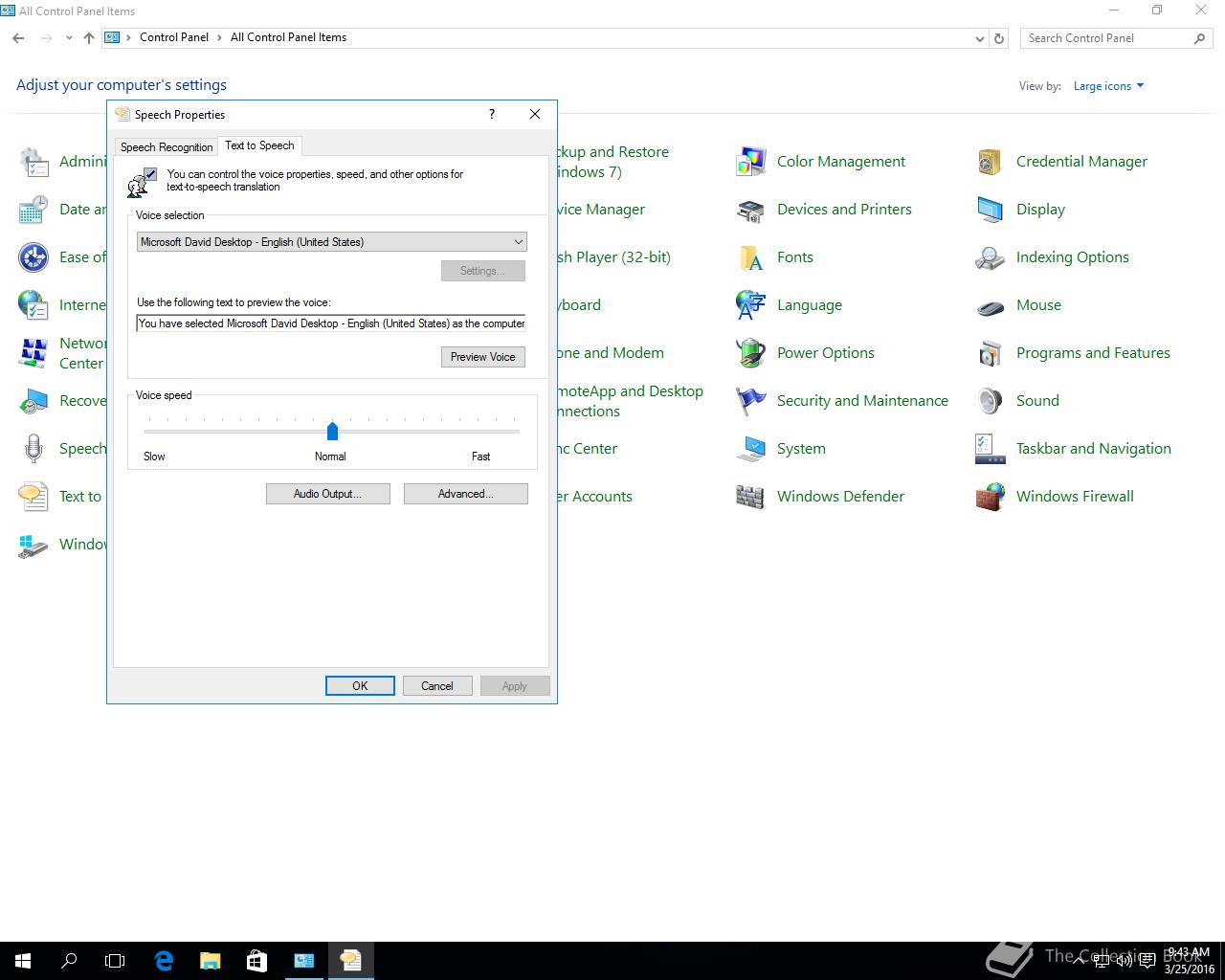Open the Taskbar and Navigation icon
Image resolution: width=1225 pixels, height=980 pixels.
991,449
